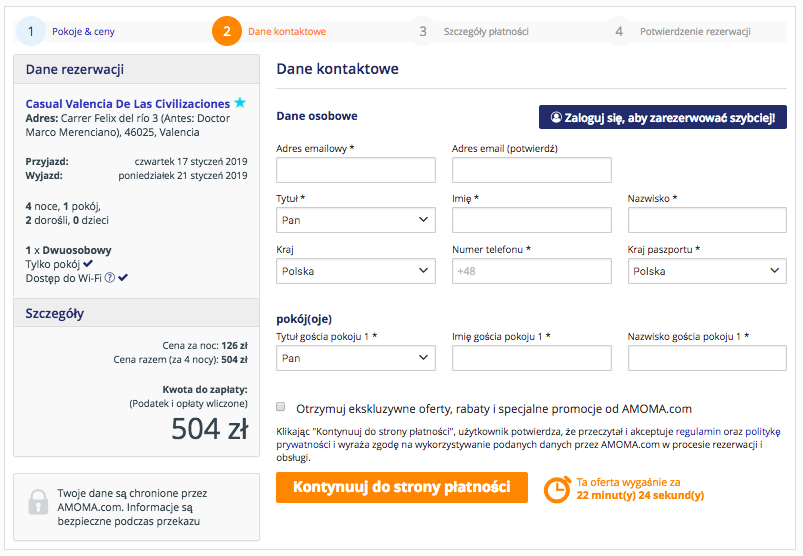Click the padlock security icon
803x556 pixels.
pos(38,502)
